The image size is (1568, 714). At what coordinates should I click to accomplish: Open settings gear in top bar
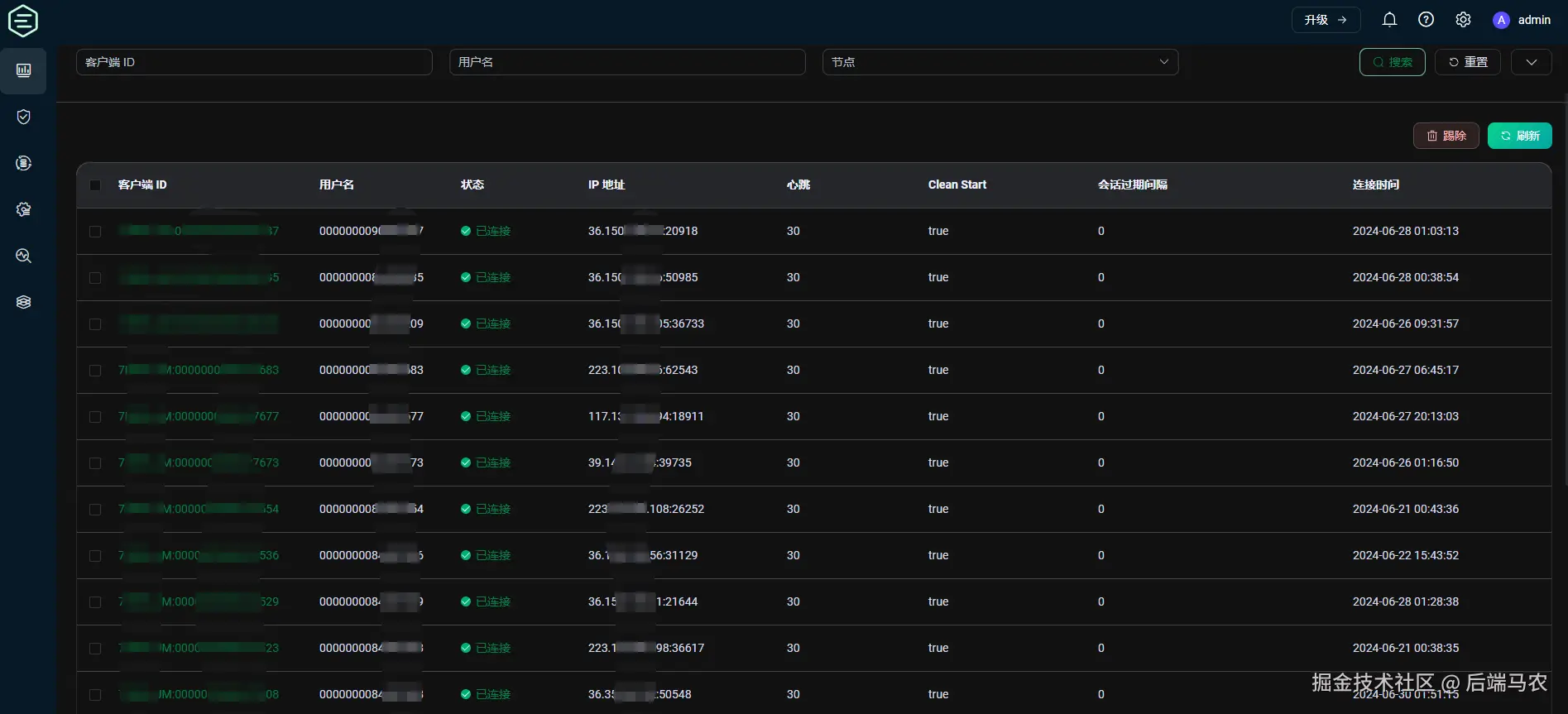pos(1463,20)
